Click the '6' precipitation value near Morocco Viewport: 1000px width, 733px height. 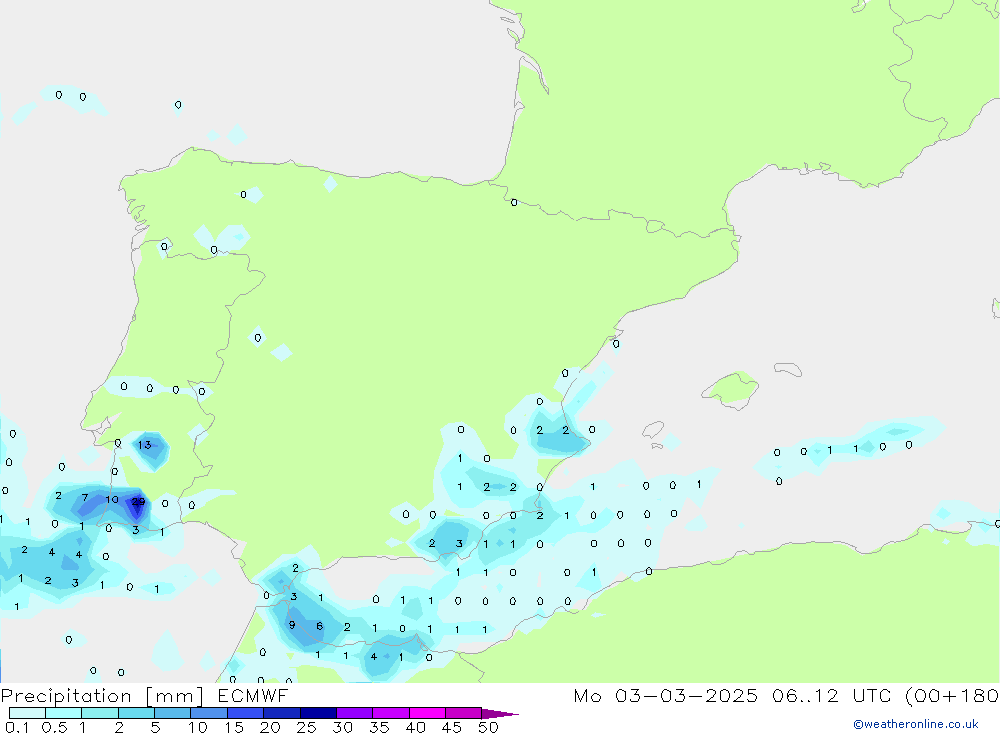320,626
